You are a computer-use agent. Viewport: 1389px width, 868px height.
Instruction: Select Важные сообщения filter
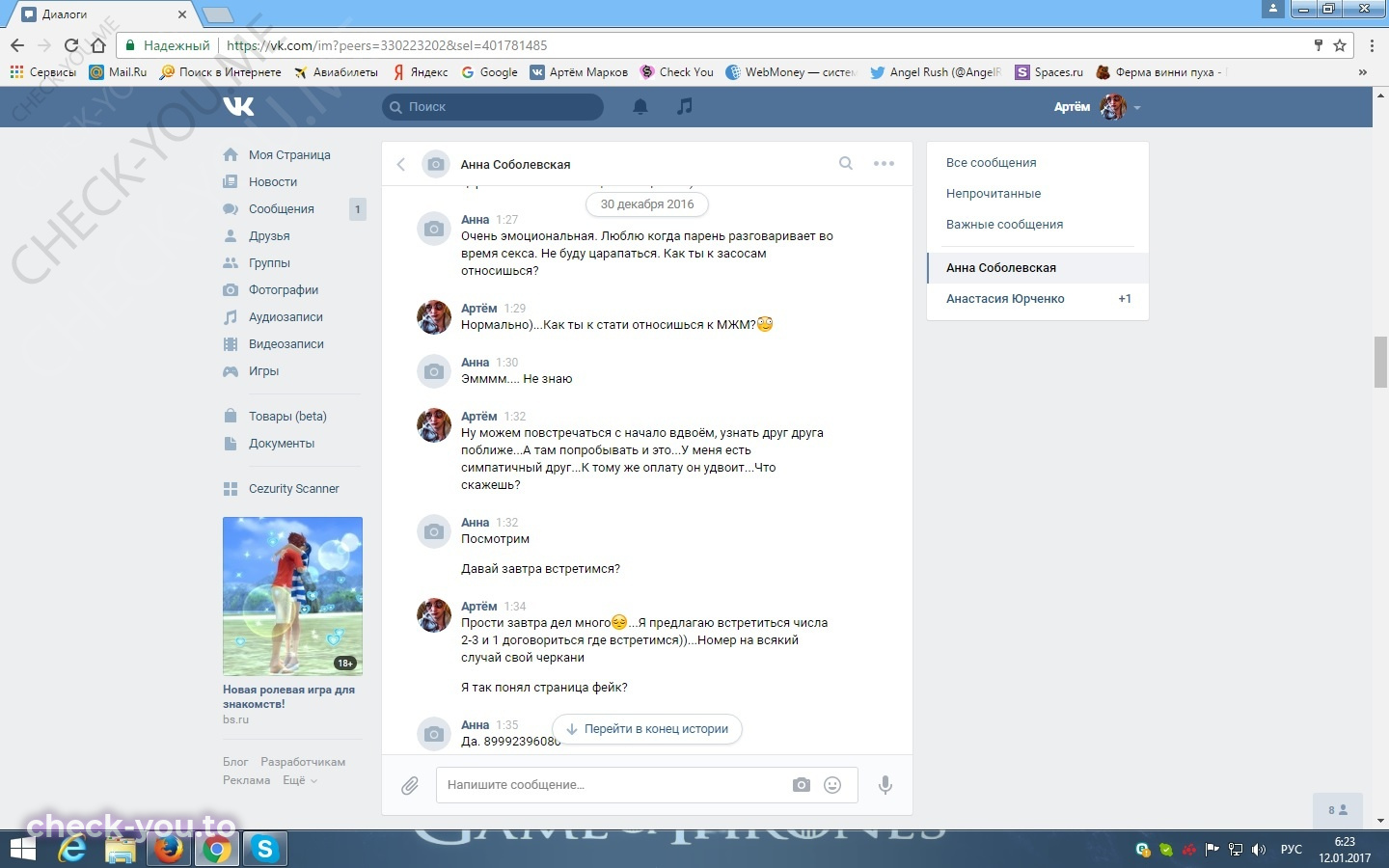[1004, 224]
